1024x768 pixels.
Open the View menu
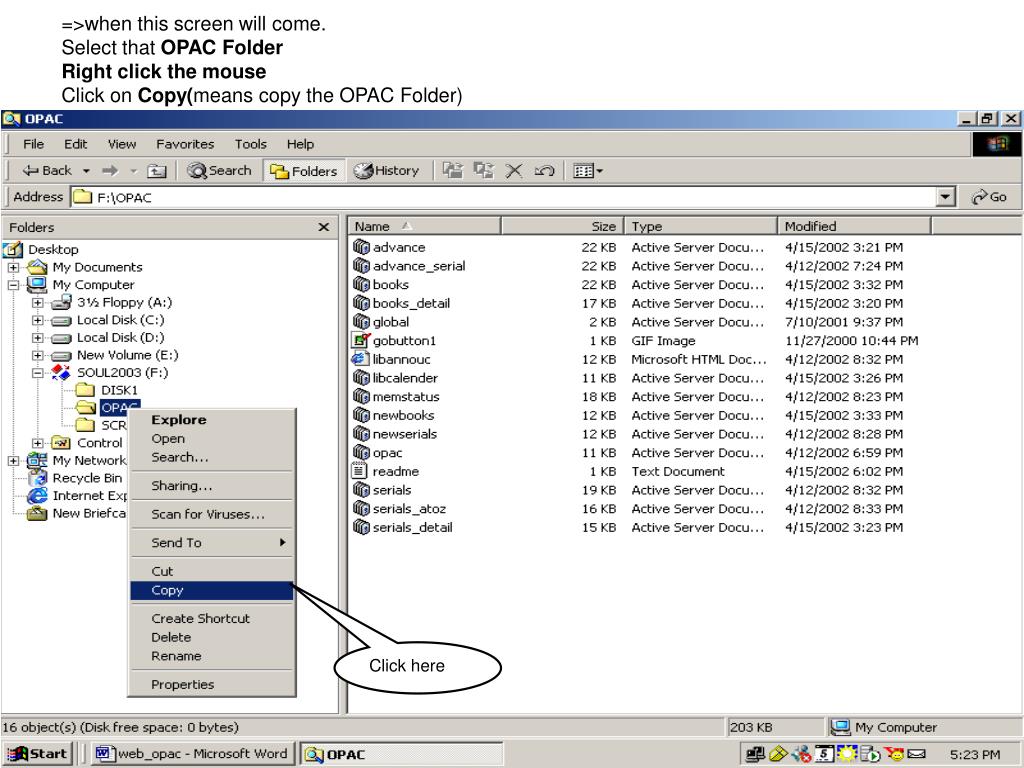click(121, 144)
